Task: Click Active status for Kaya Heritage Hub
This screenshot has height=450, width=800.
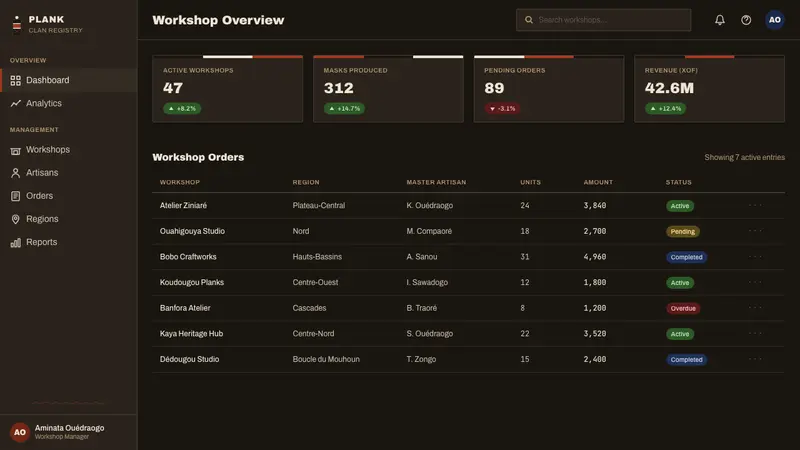Action: (680, 334)
